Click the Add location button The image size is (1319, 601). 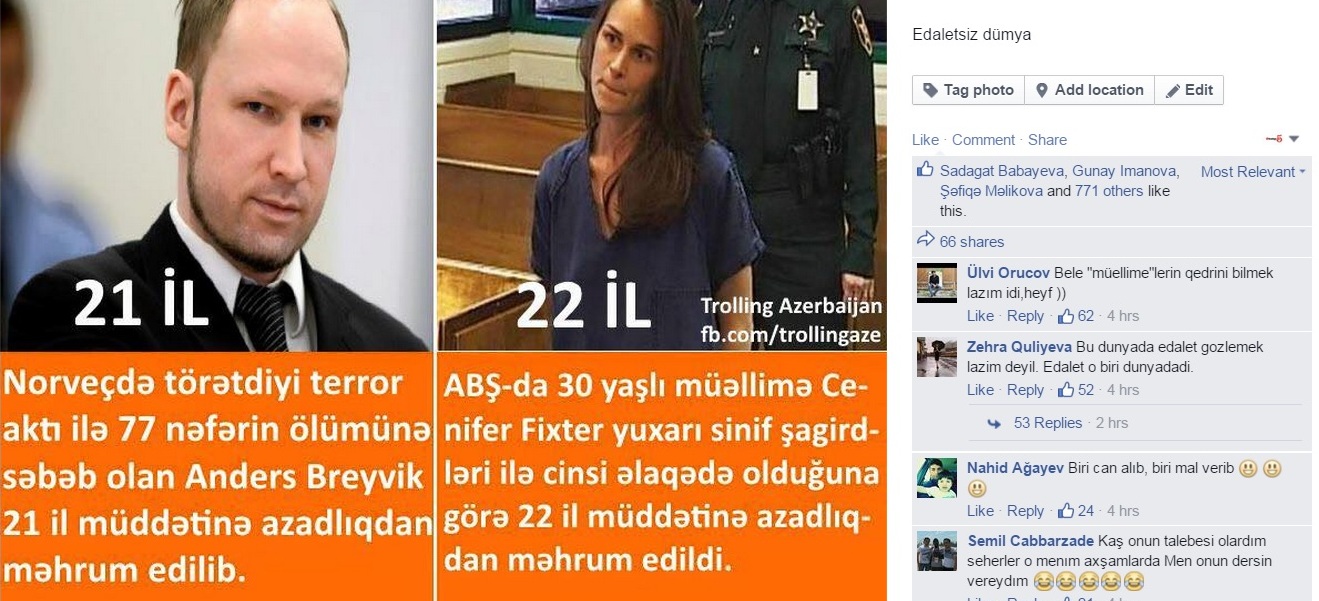[1089, 90]
